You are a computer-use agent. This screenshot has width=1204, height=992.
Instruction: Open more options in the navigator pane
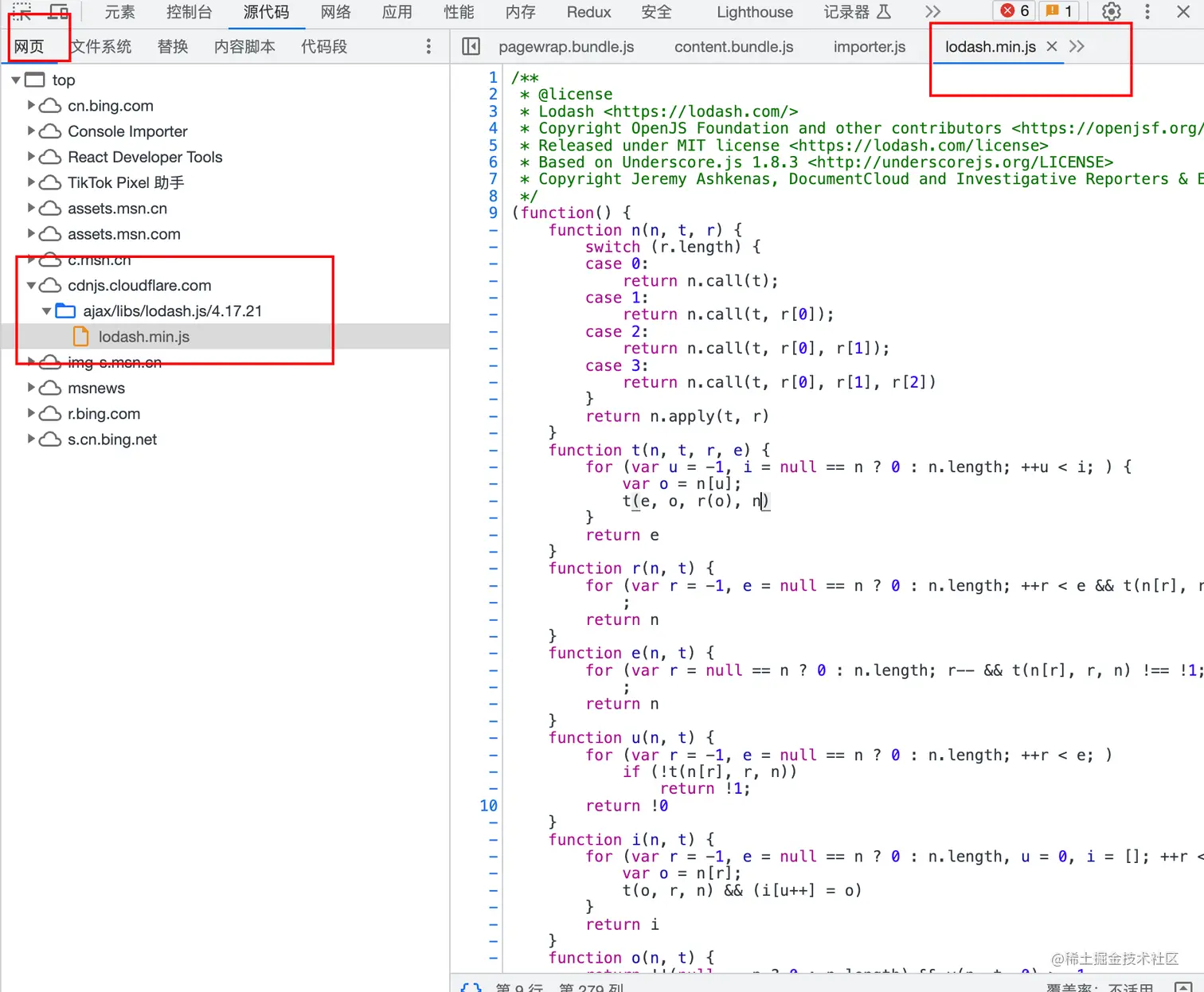pos(428,46)
